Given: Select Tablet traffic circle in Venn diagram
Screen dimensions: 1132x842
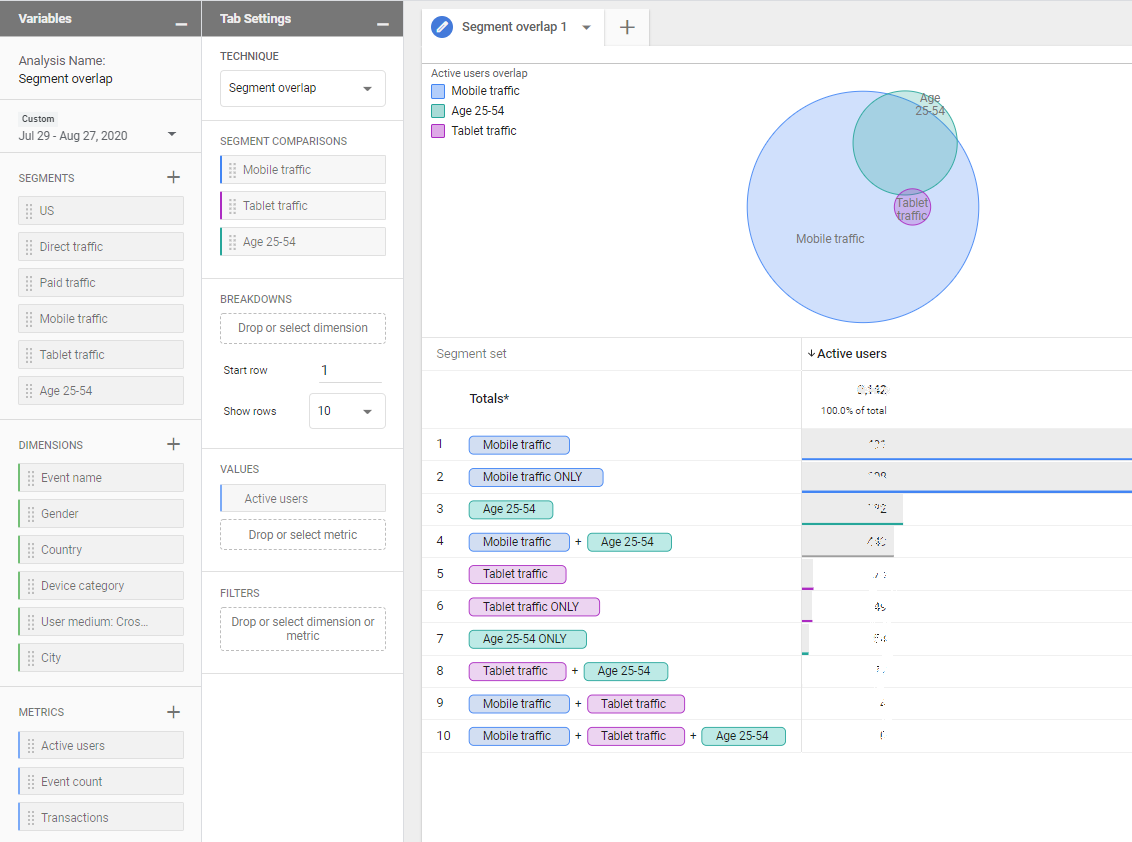Looking at the screenshot, I should [x=912, y=207].
